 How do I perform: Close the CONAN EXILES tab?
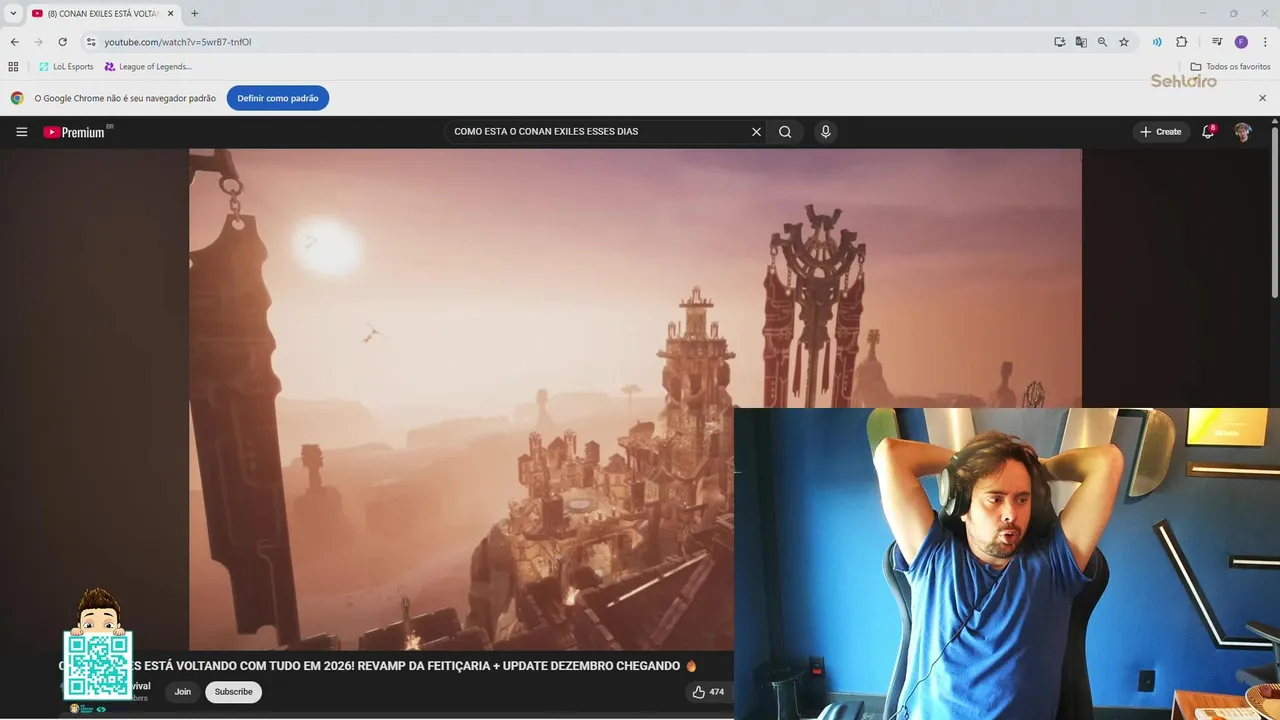[170, 13]
